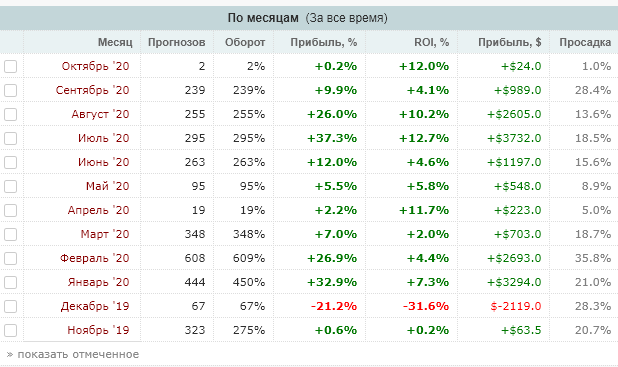Click the Месяц column header
Image resolution: width=618 pixels, height=367 pixels.
point(115,42)
